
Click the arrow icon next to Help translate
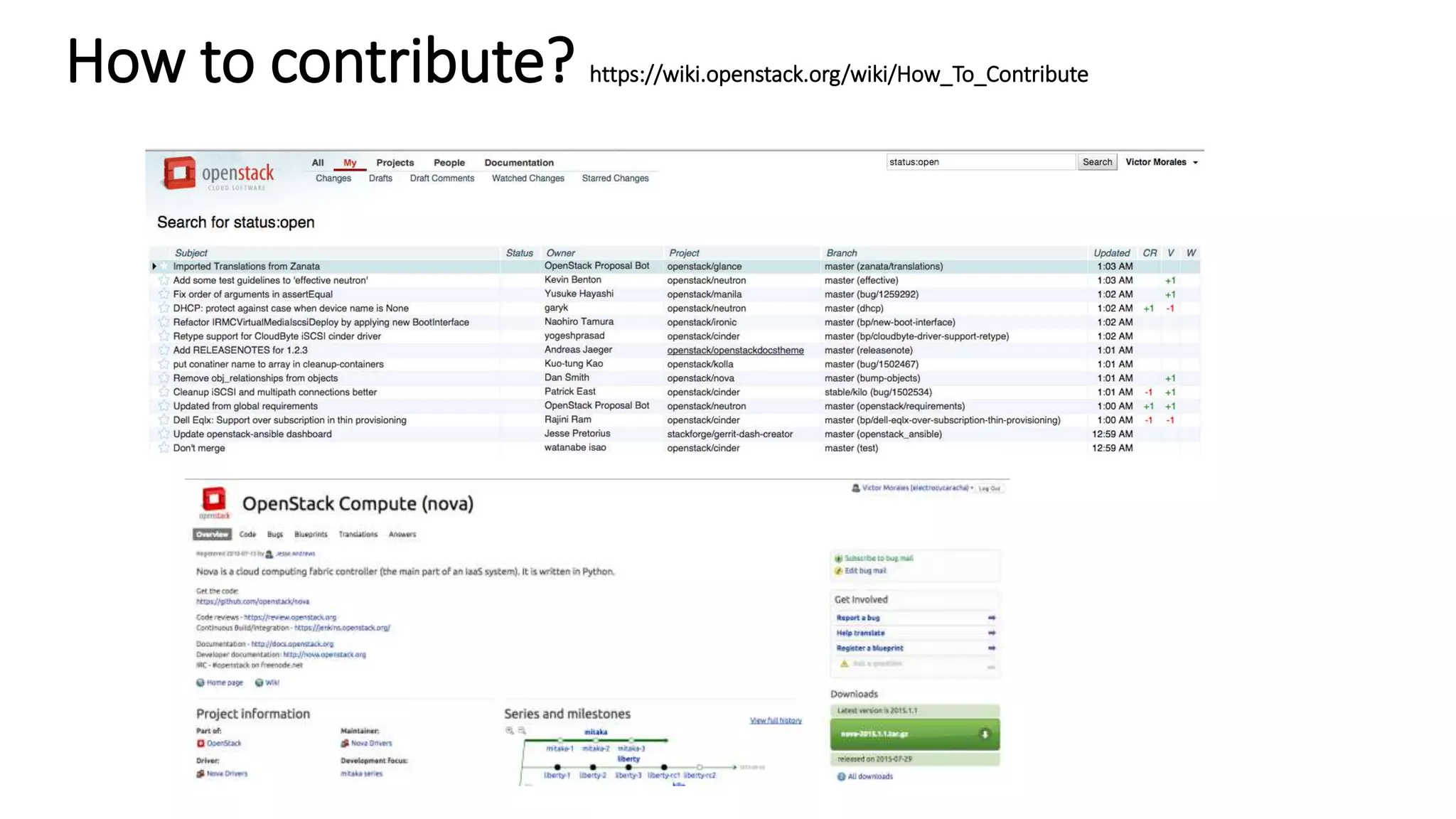[992, 633]
